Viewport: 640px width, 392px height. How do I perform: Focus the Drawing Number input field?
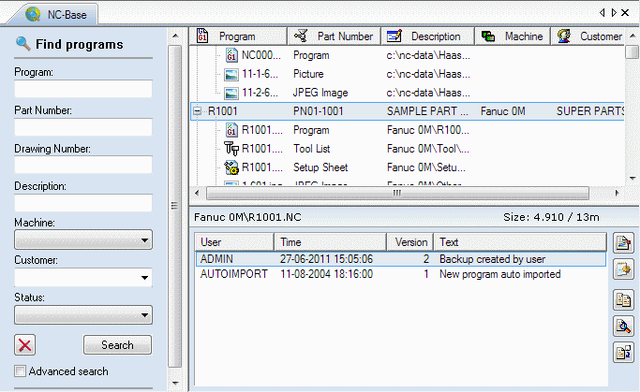tap(83, 165)
